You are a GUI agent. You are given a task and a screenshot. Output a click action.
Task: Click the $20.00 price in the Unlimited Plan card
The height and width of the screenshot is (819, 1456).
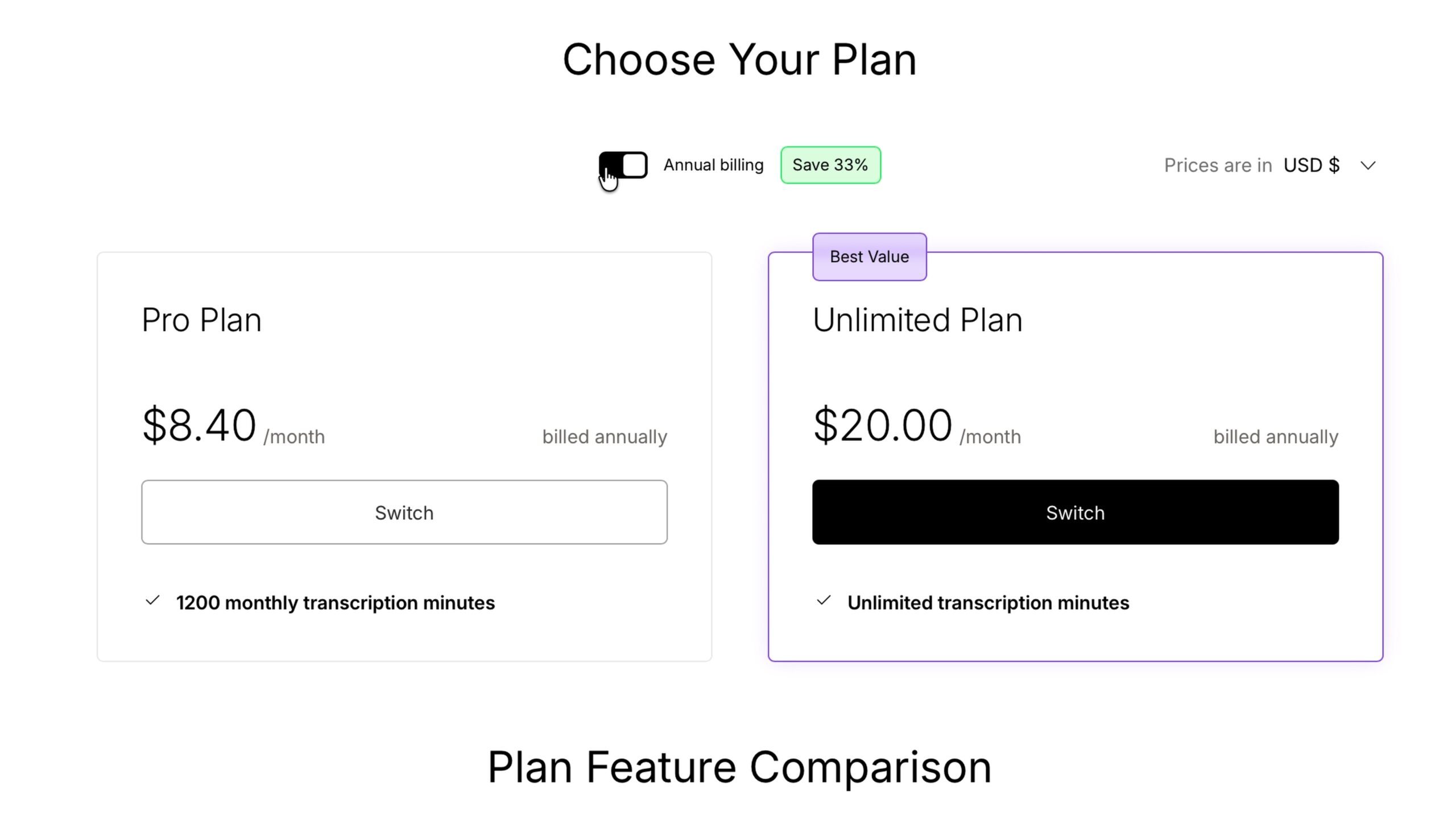[883, 425]
